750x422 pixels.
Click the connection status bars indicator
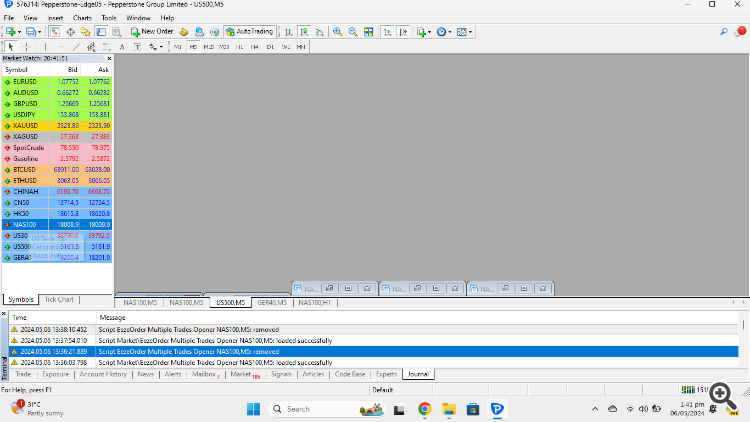[x=688, y=390]
